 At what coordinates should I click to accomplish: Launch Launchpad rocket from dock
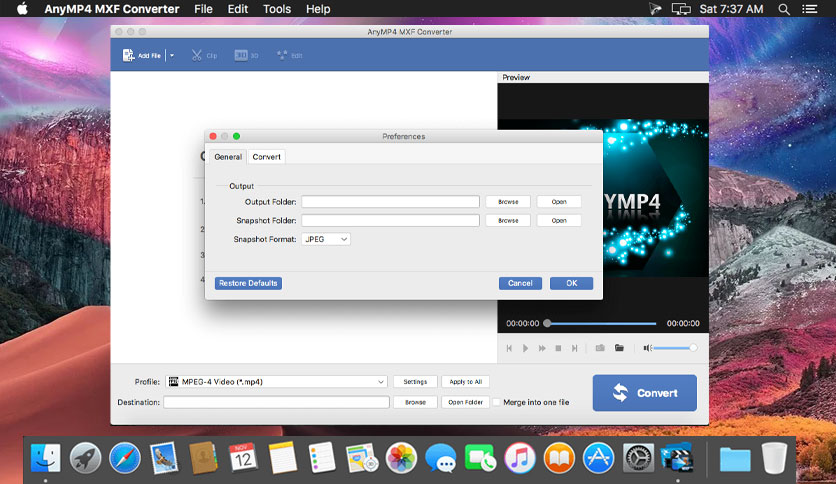pos(85,458)
